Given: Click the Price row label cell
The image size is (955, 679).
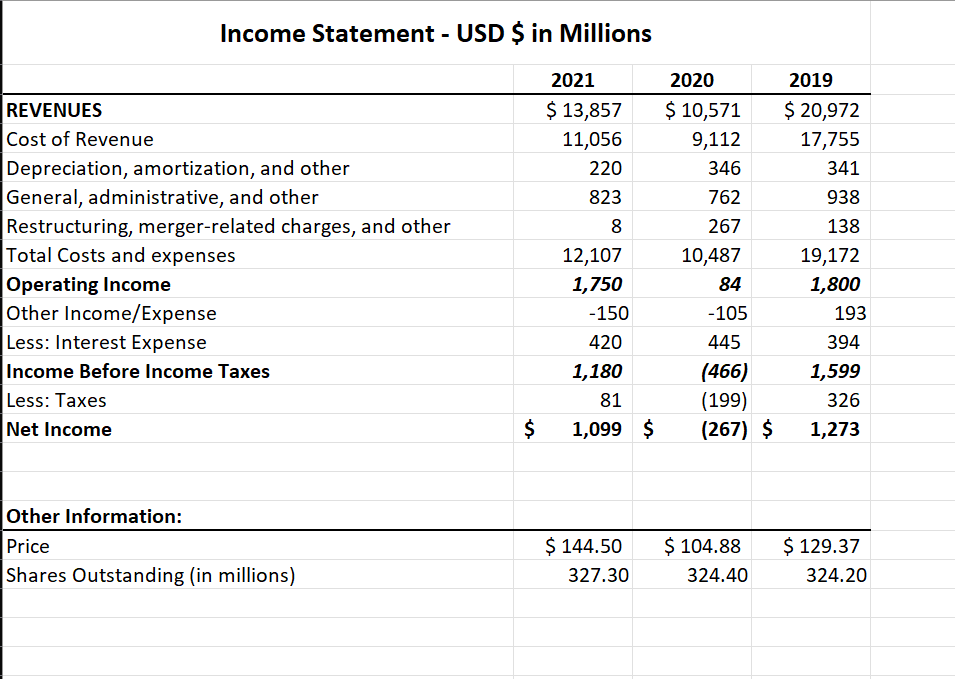Looking at the screenshot, I should (27, 546).
